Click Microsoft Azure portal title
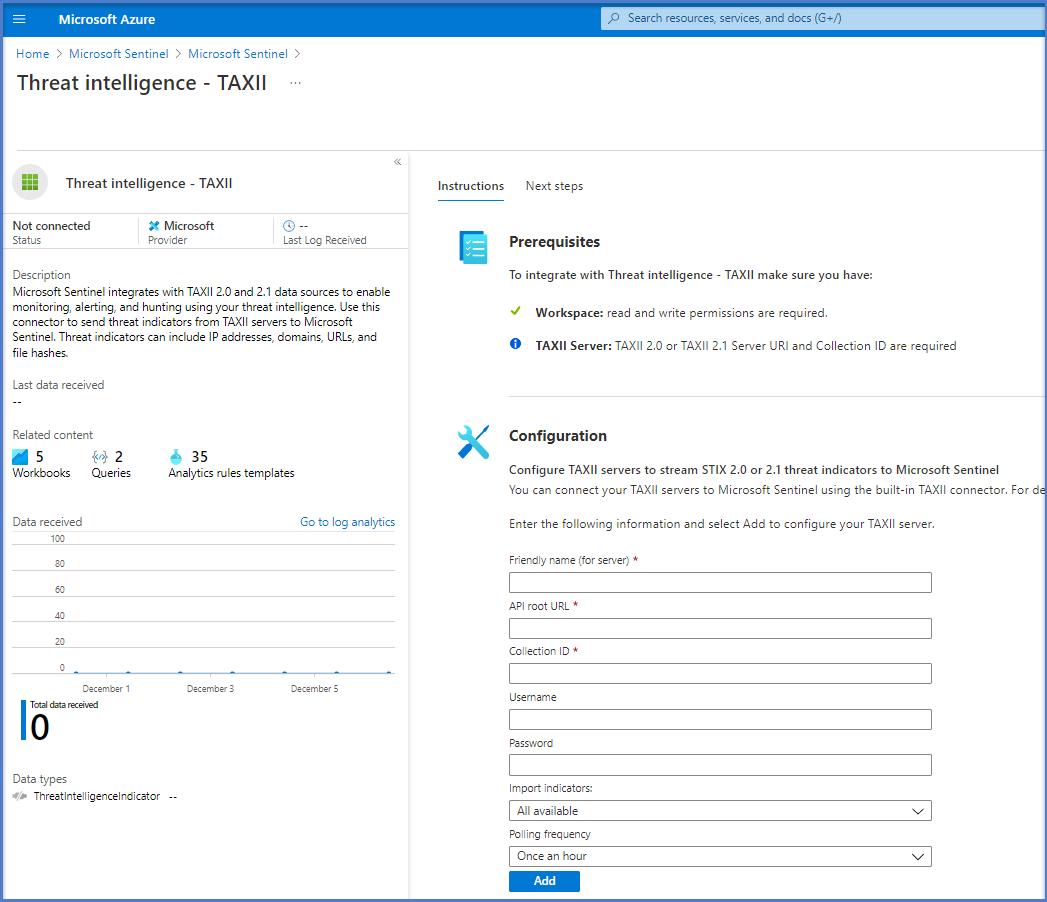 tap(107, 19)
